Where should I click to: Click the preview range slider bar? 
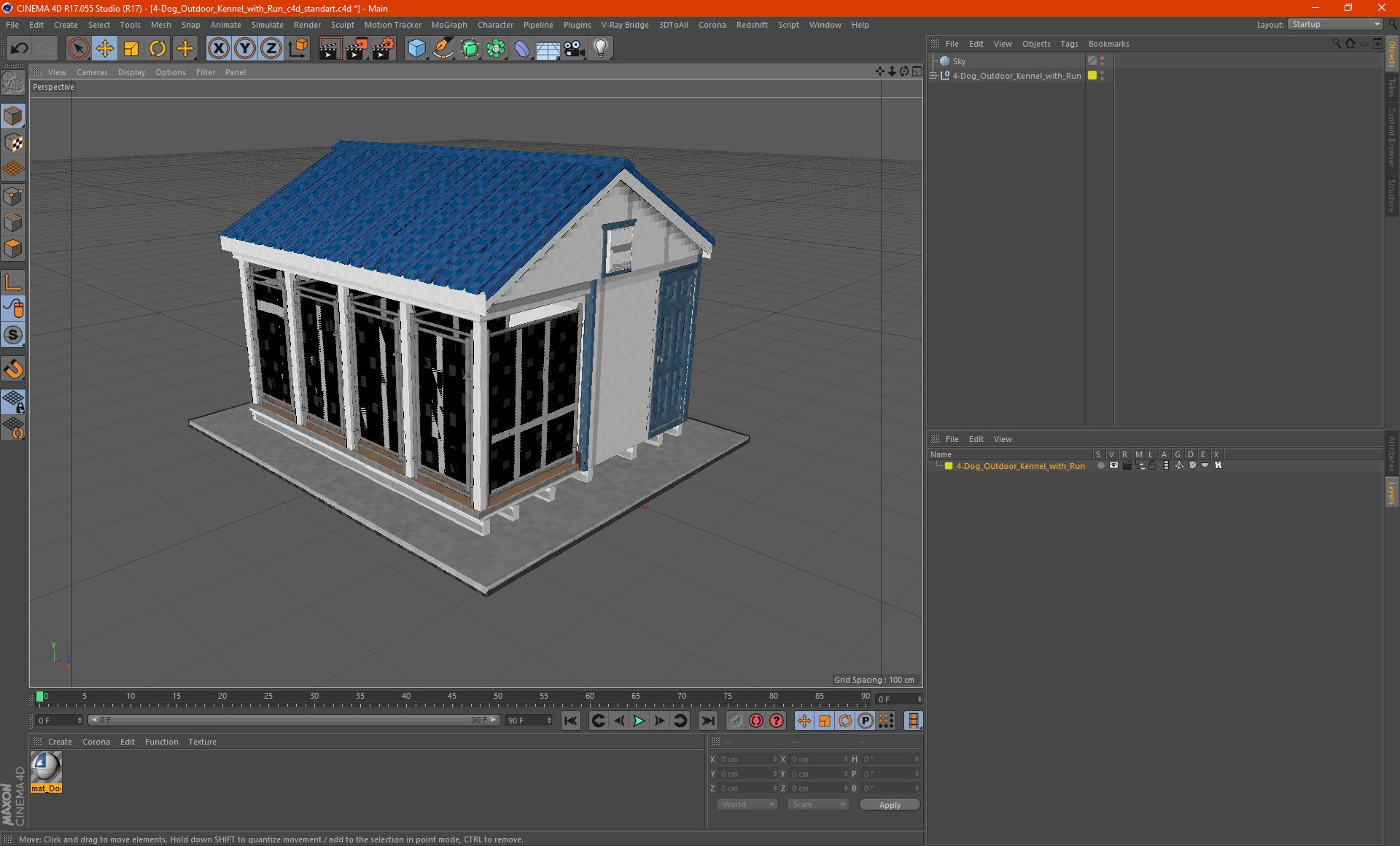click(294, 720)
